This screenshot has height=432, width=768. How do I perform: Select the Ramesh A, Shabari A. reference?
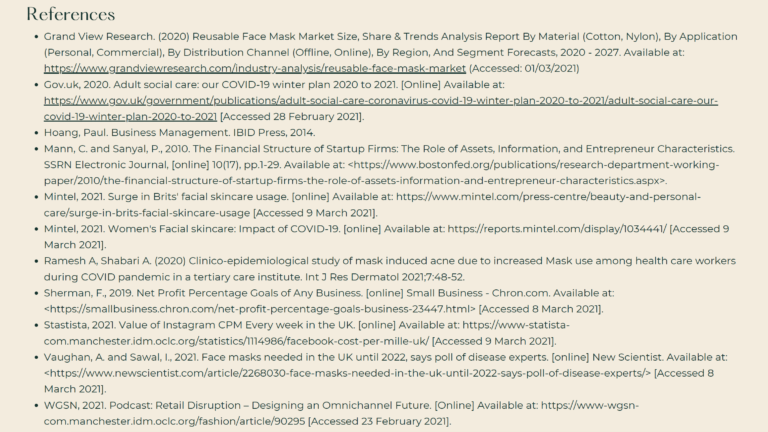point(390,269)
